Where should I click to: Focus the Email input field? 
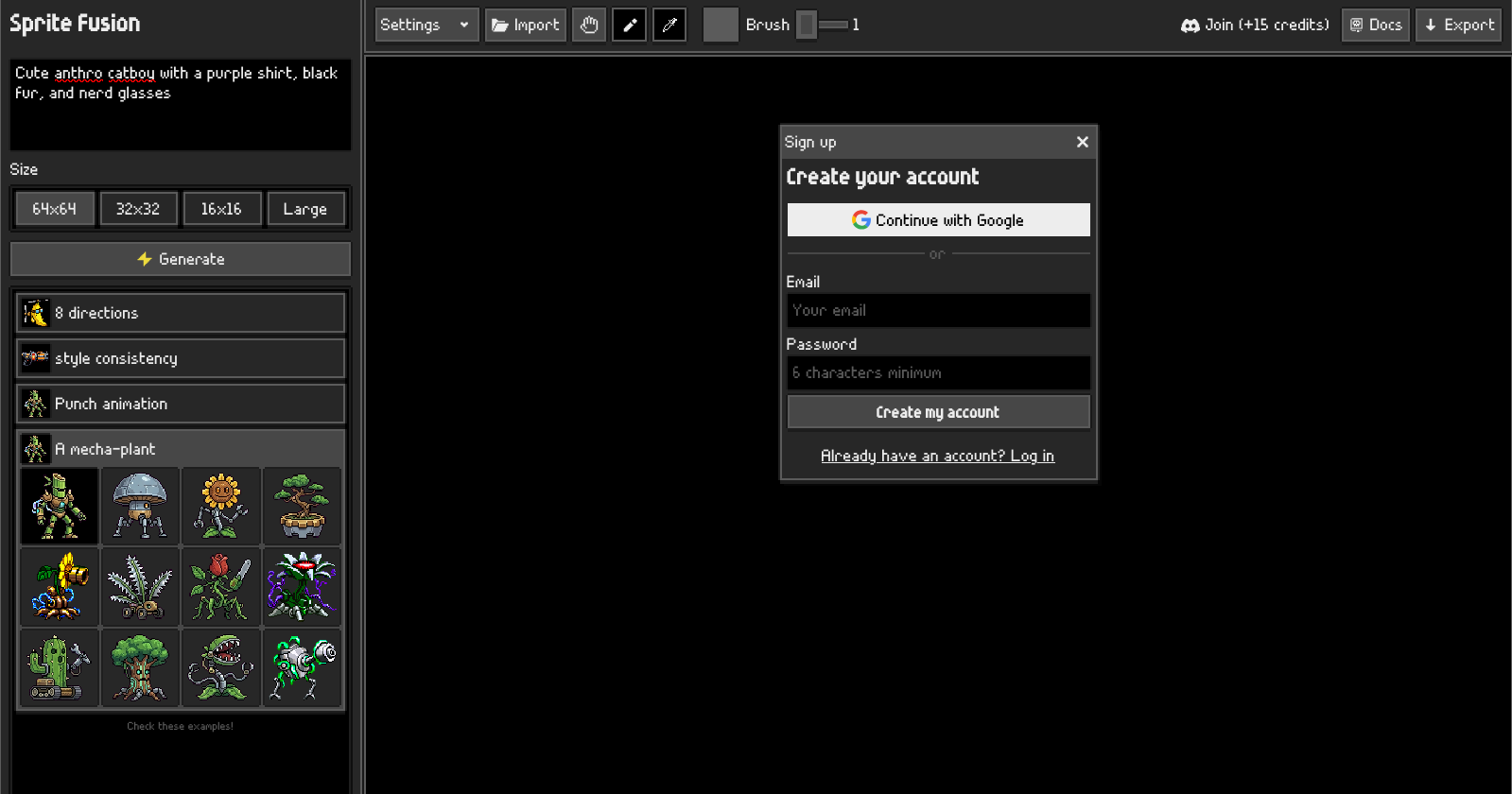tap(939, 310)
